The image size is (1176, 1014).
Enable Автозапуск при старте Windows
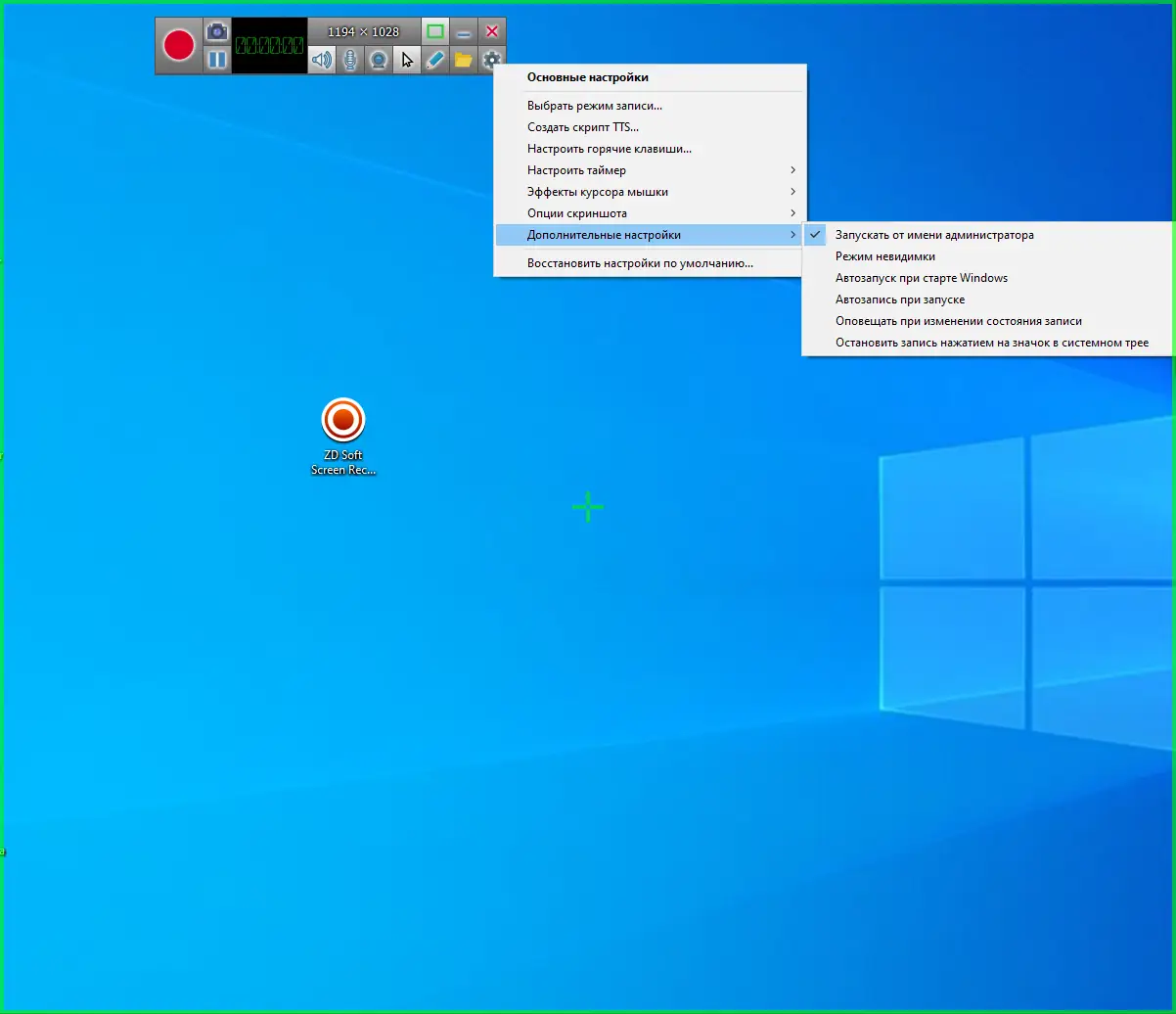[987, 278]
